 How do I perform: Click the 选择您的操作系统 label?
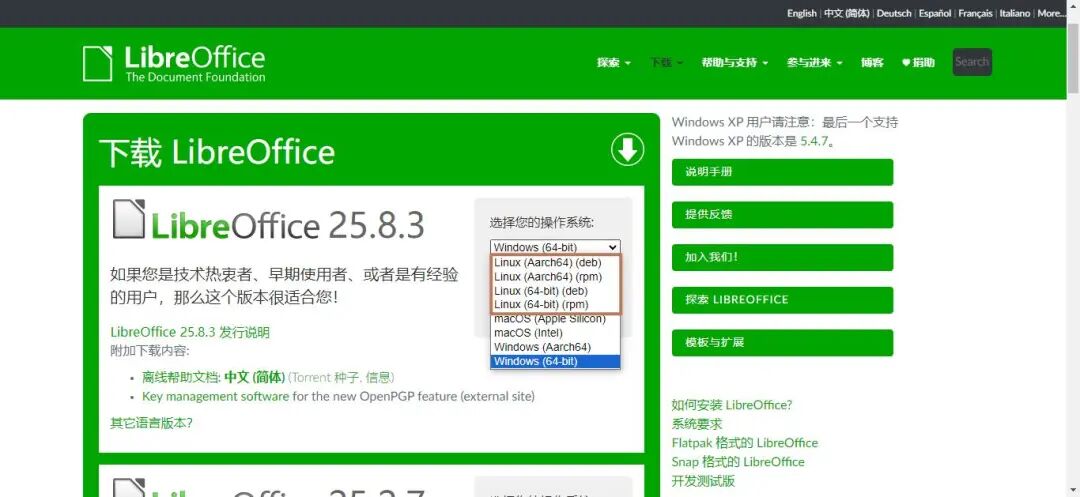click(x=542, y=222)
